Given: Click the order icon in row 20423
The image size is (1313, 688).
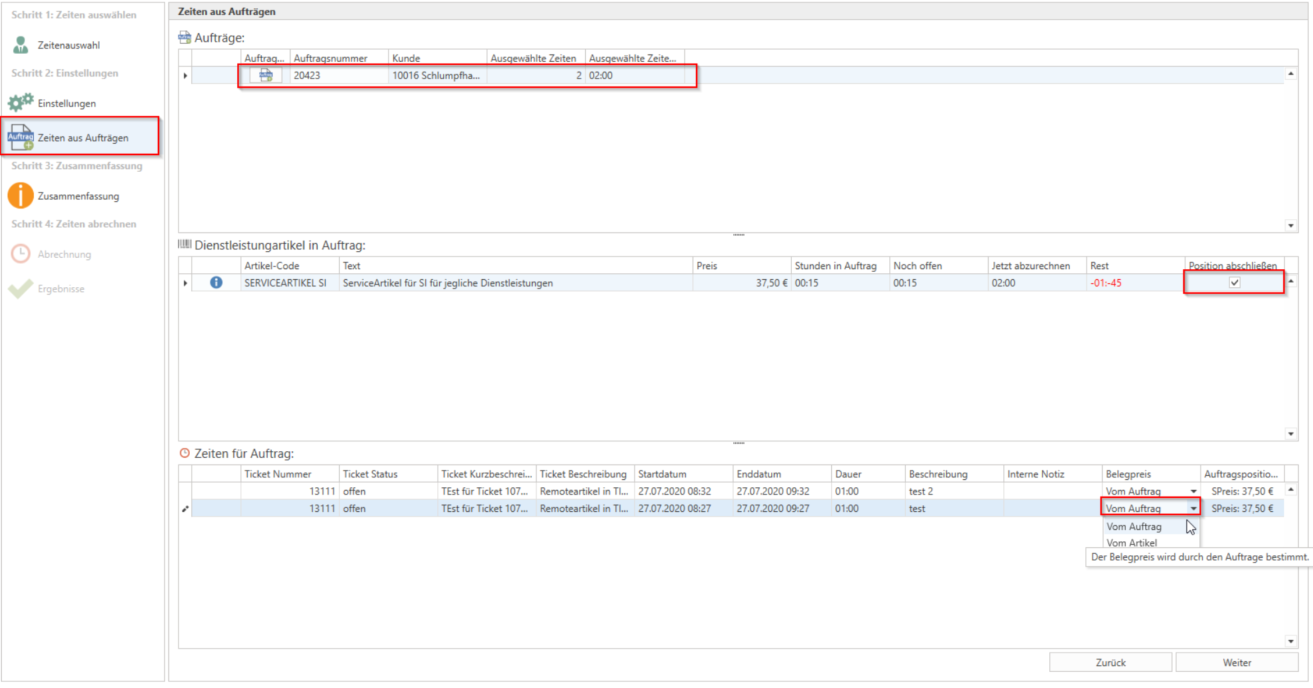Looking at the screenshot, I should pos(265,75).
